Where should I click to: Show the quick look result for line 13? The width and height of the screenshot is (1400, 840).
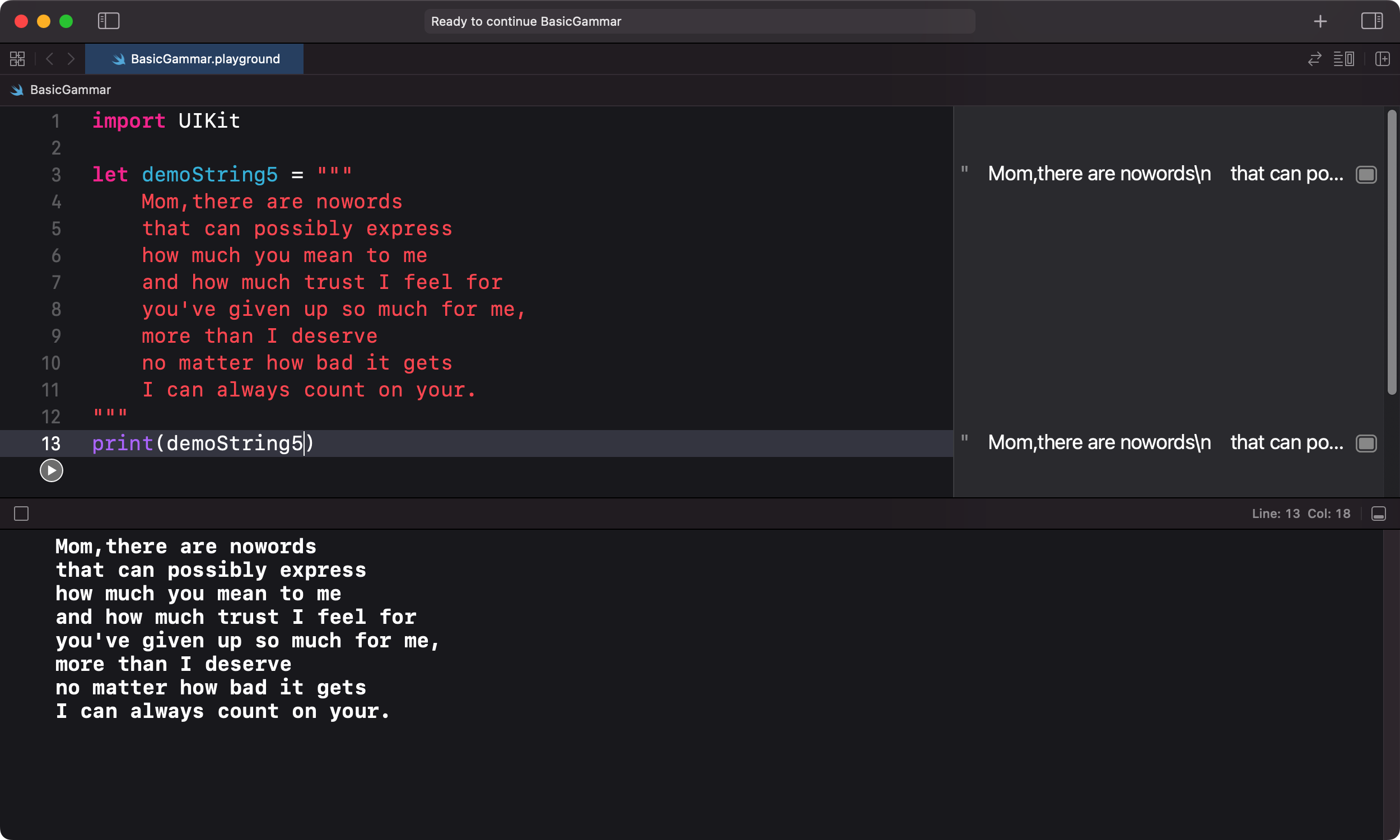click(1366, 443)
